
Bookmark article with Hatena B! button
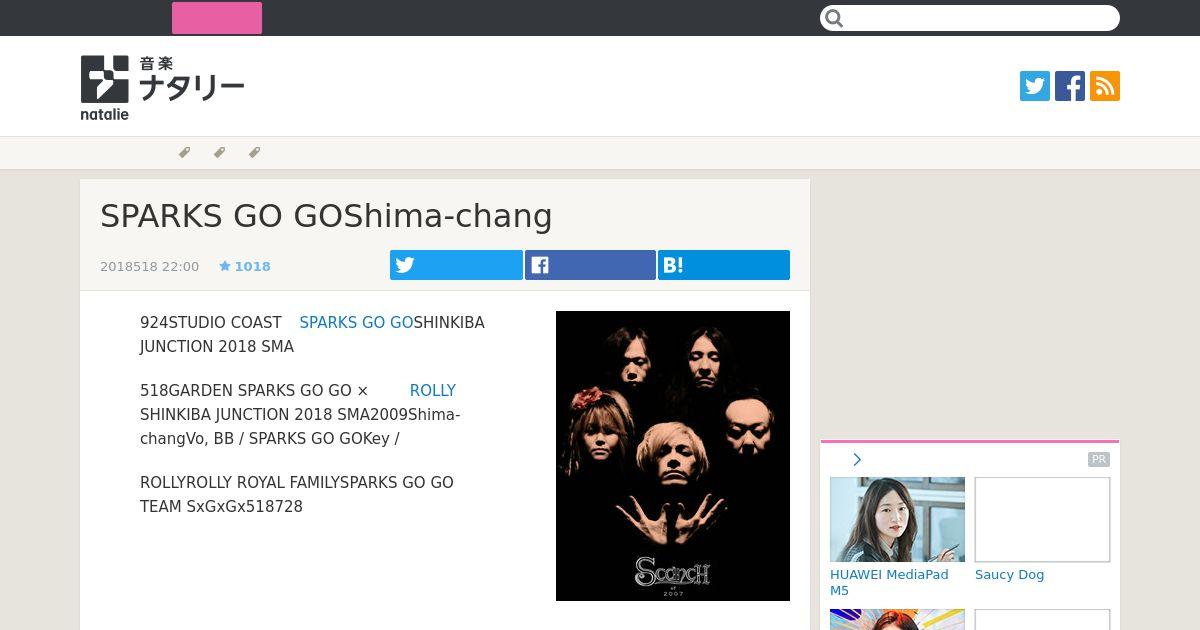[x=724, y=265]
